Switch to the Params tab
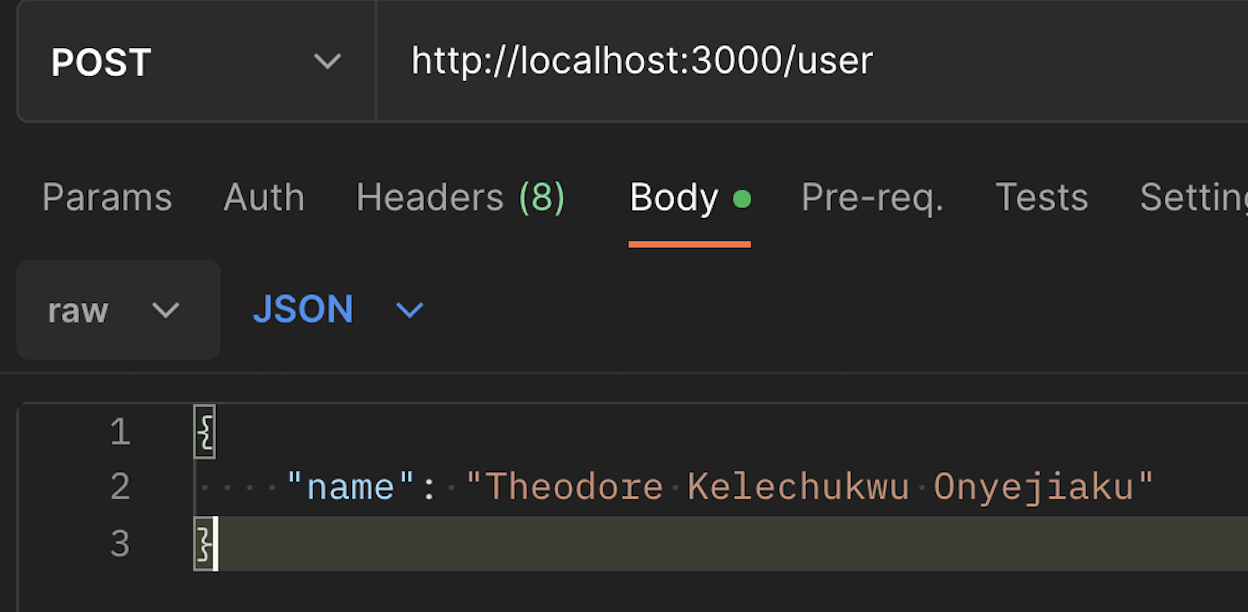 pyautogui.click(x=107, y=198)
